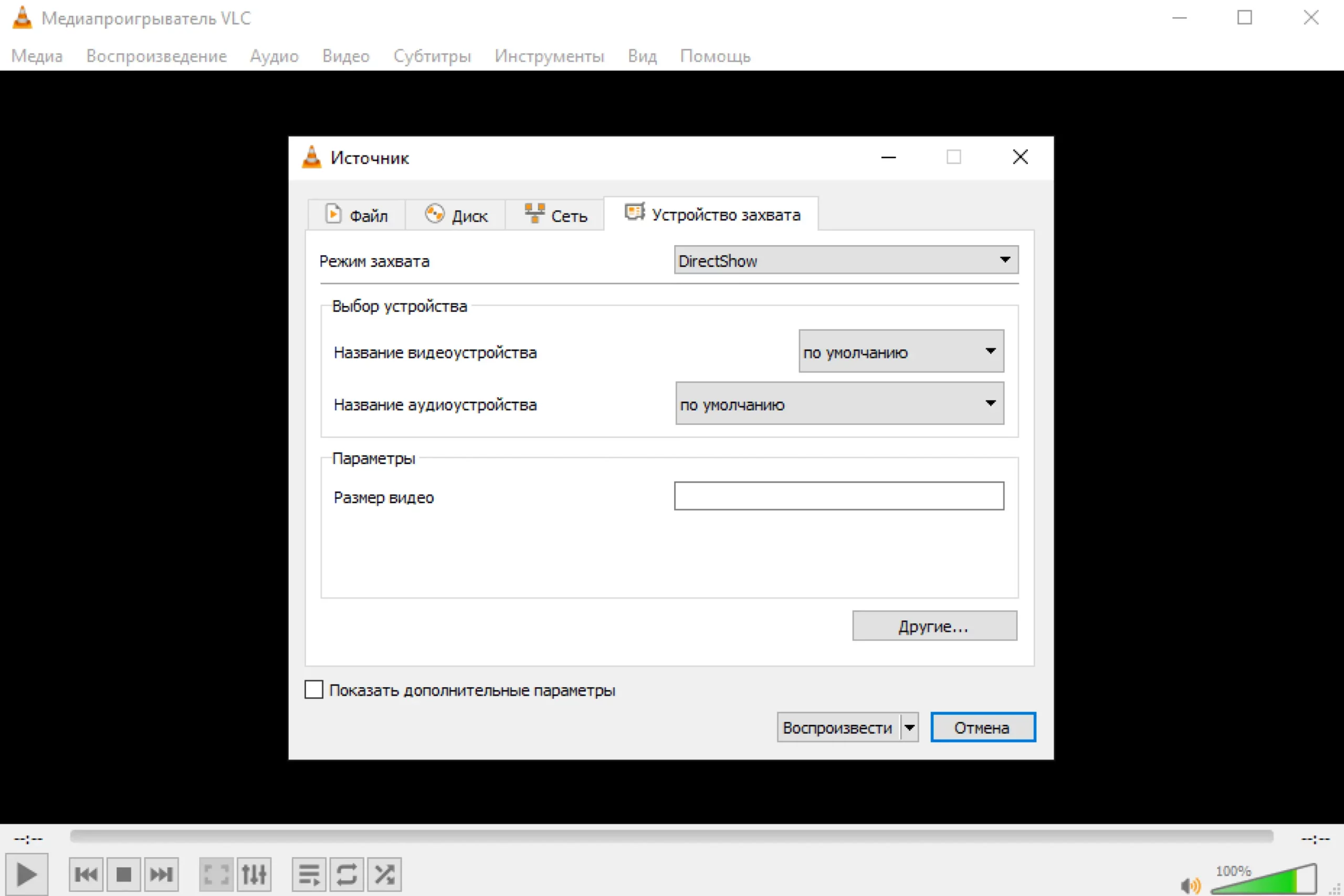Click the stop playback icon
The height and width of the screenshot is (896, 1344).
click(x=123, y=874)
